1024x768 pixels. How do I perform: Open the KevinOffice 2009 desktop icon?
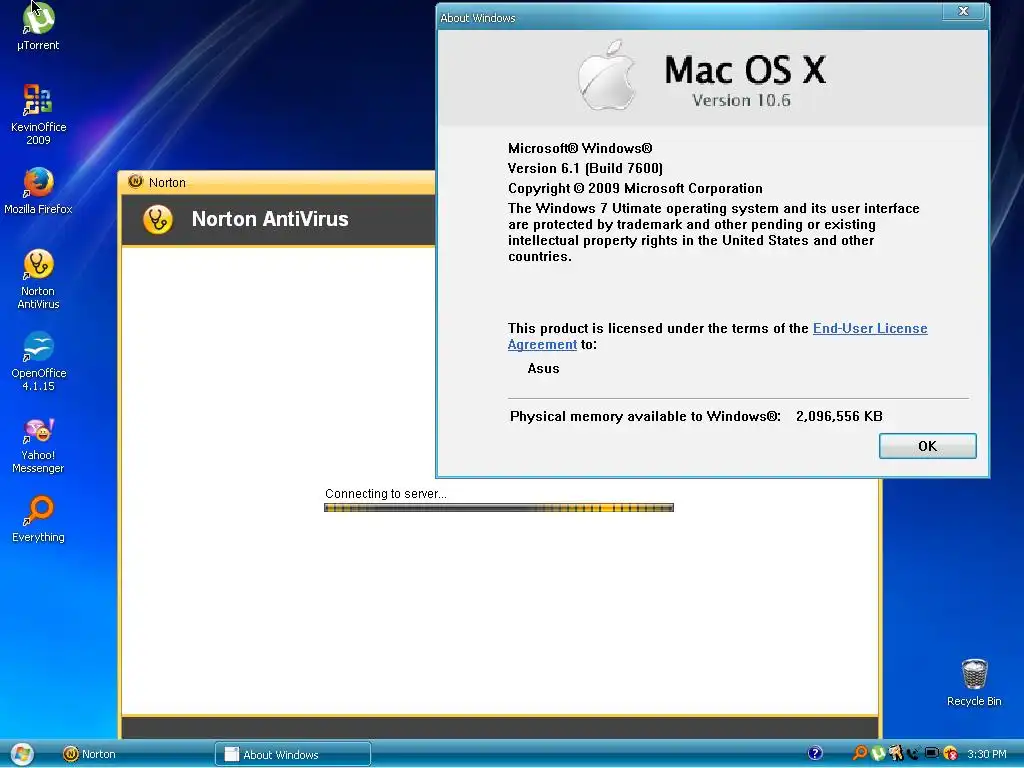38,114
